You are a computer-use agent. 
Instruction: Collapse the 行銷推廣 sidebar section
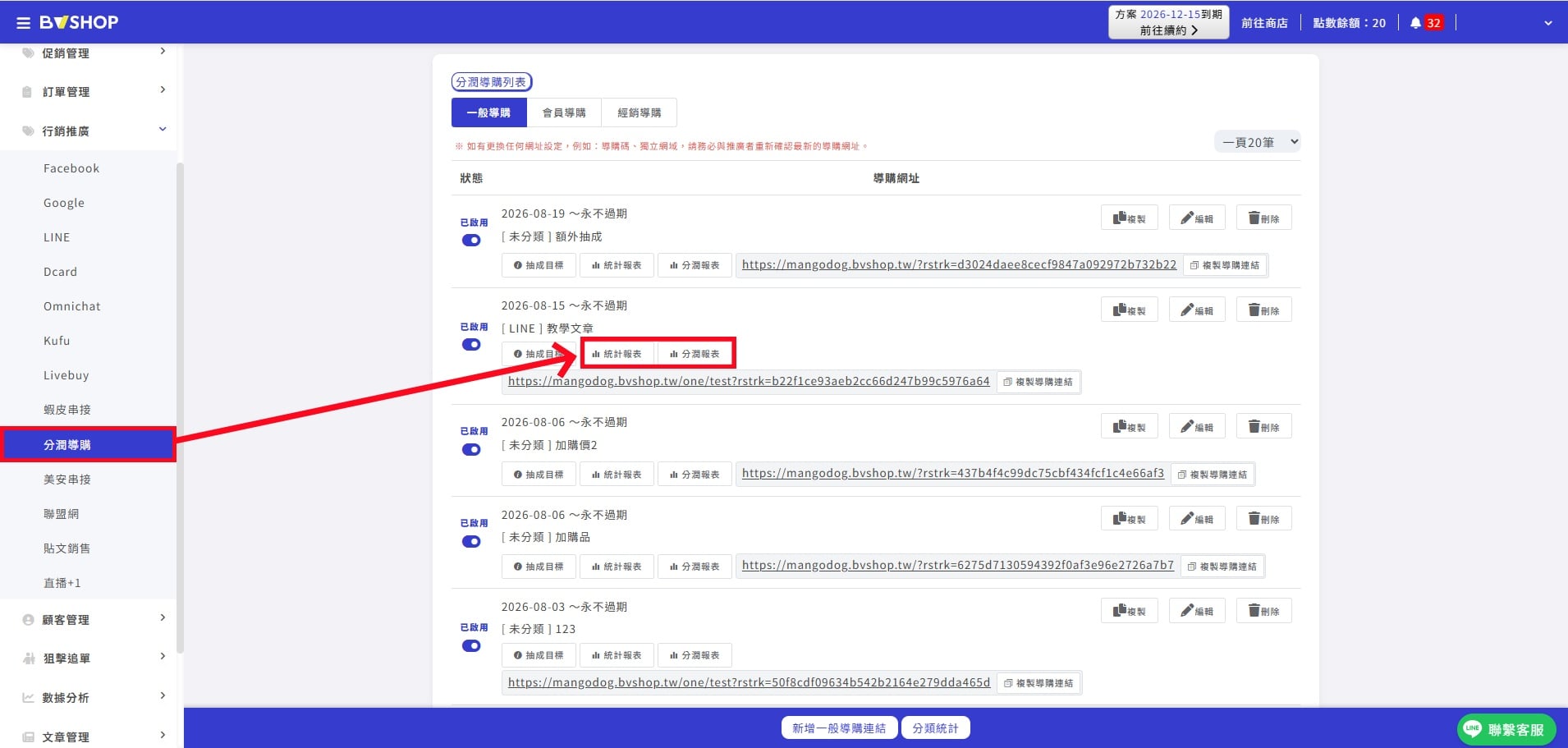[x=89, y=131]
